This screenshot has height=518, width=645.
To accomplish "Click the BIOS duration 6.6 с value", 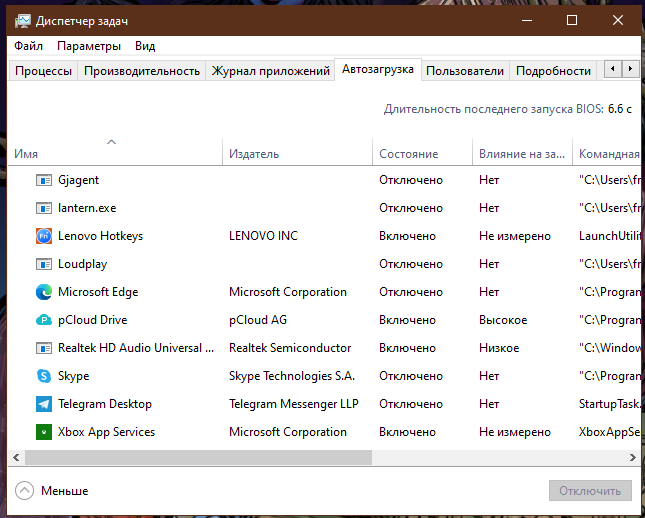I will click(x=620, y=109).
